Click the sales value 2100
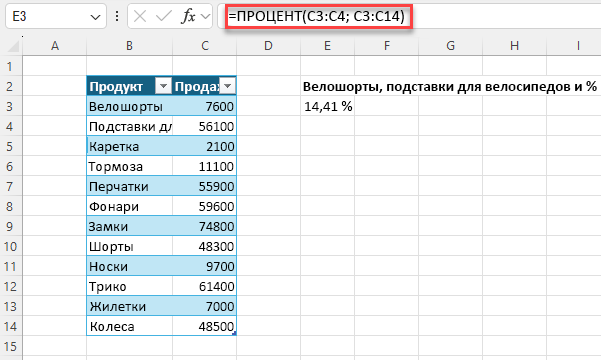601x360 pixels. tap(205, 146)
